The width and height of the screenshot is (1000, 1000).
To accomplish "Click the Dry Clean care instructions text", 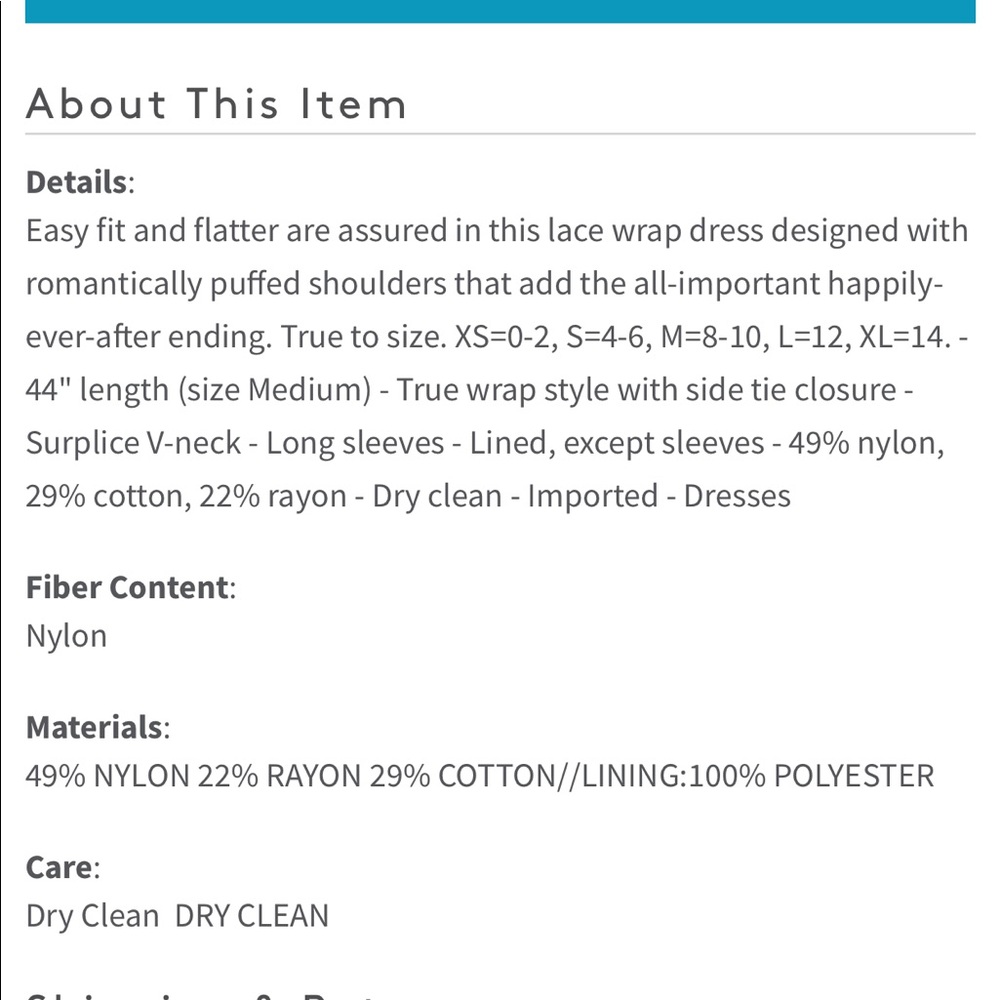I will click(177, 916).
